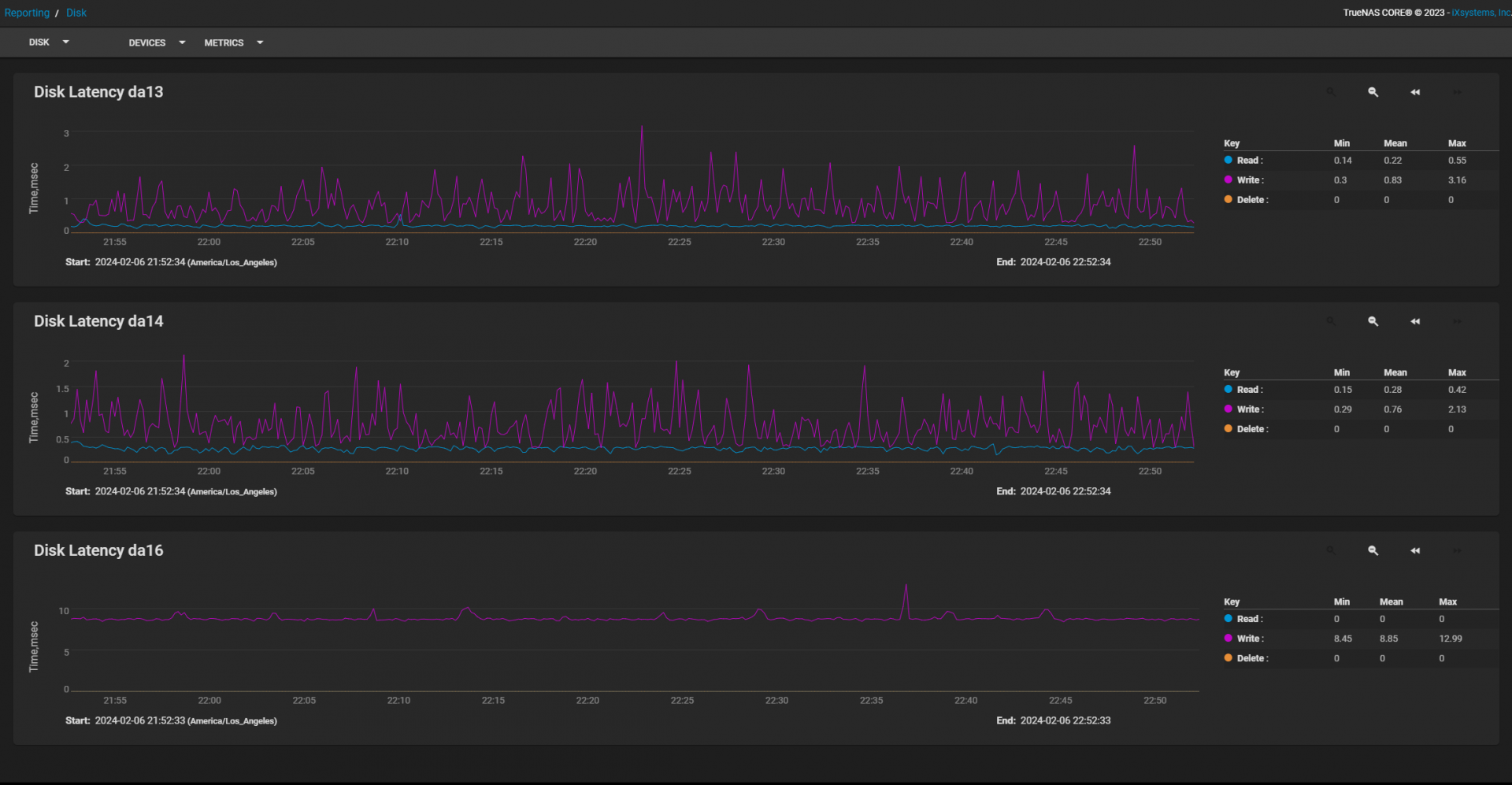Click the da16 Write max value 12.99
Viewport: 1512px width, 785px height.
(x=1450, y=639)
